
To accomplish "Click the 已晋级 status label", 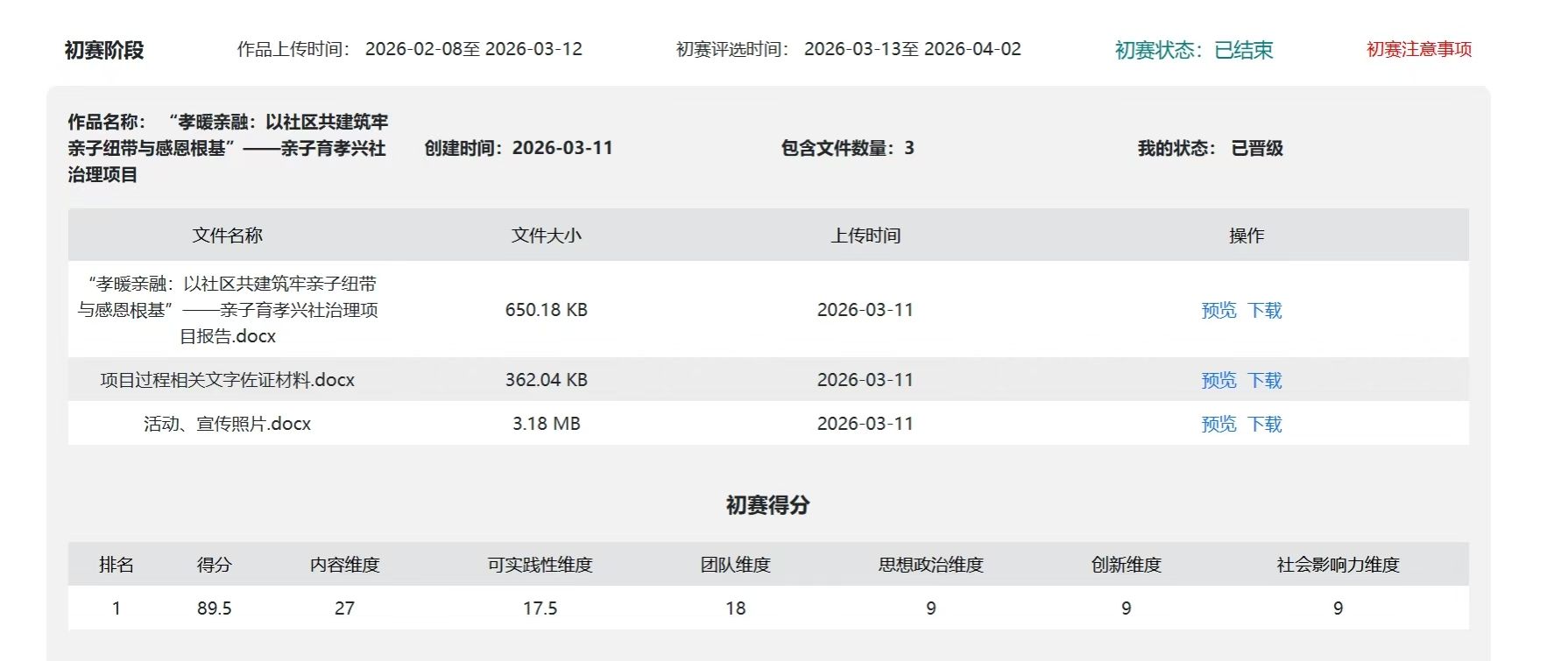I will tap(1256, 148).
